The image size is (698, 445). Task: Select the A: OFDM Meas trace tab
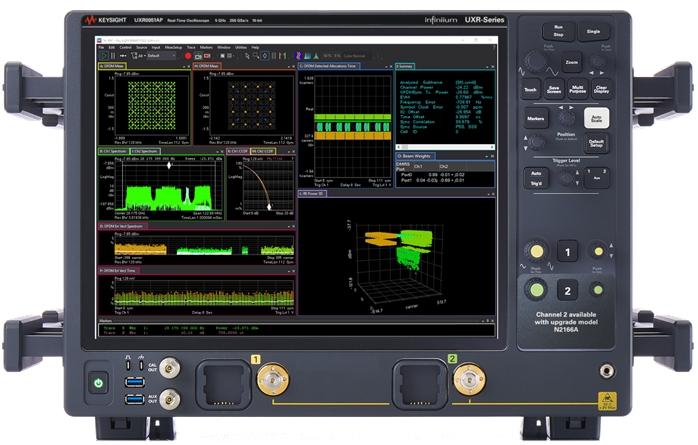(112, 66)
